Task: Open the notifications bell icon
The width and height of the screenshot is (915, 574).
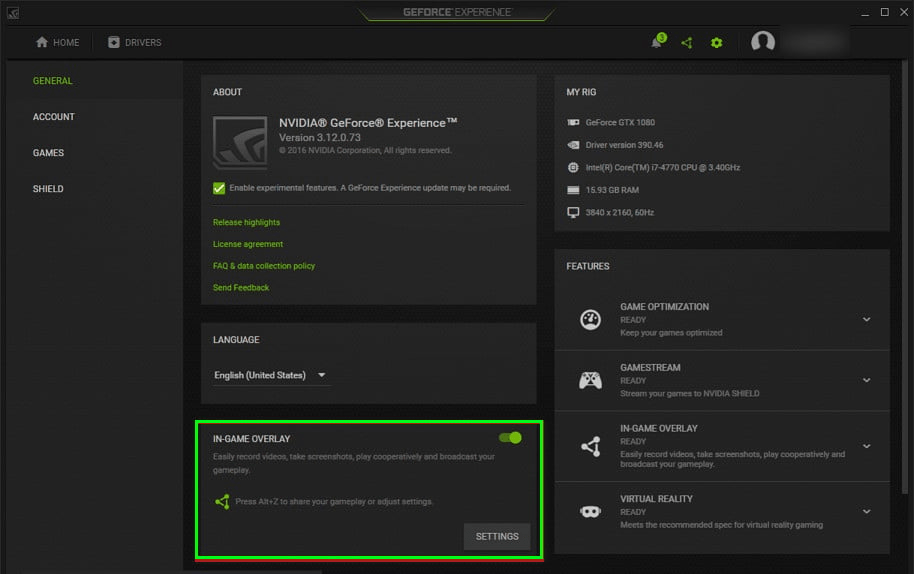Action: click(657, 42)
